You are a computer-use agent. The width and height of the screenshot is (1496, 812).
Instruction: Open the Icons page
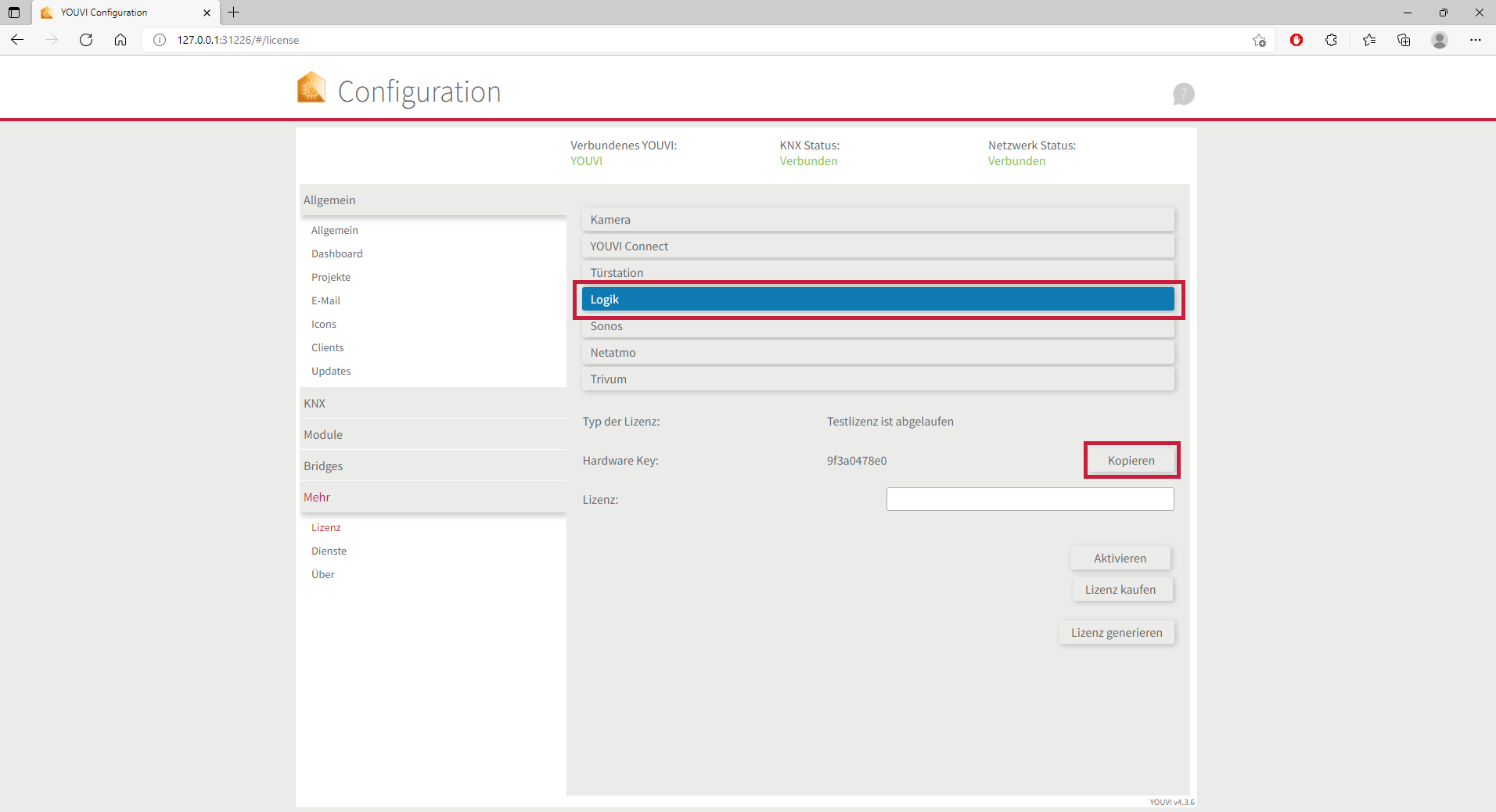(324, 324)
